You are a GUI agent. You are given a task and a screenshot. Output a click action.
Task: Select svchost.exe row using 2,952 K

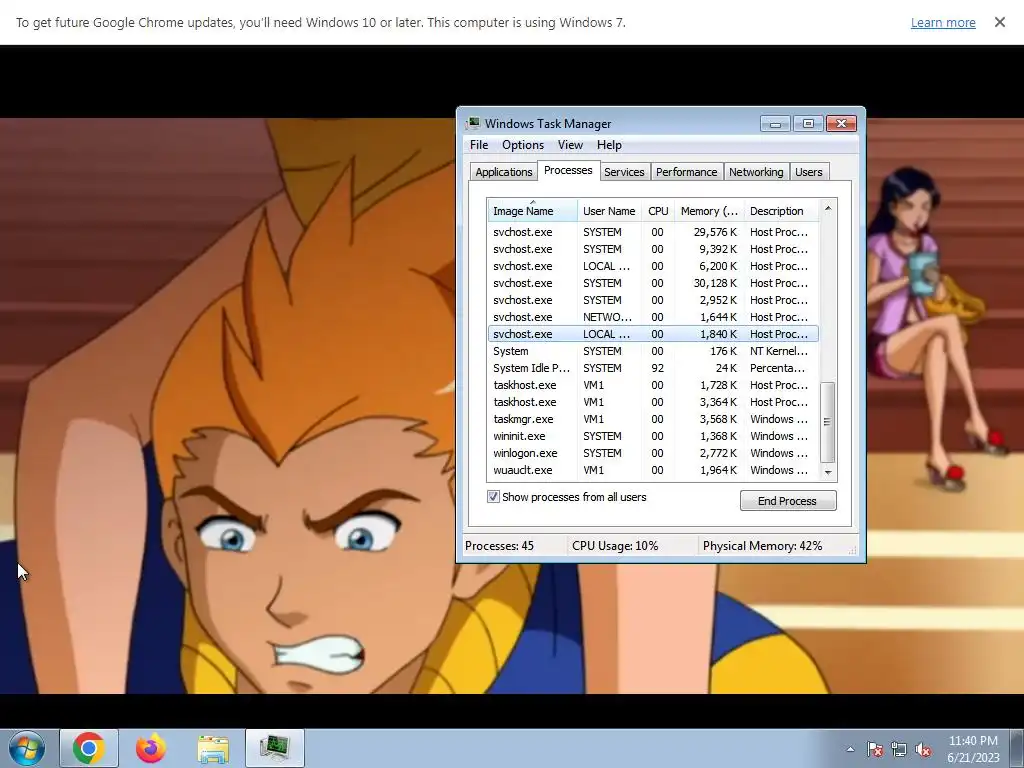coord(653,300)
